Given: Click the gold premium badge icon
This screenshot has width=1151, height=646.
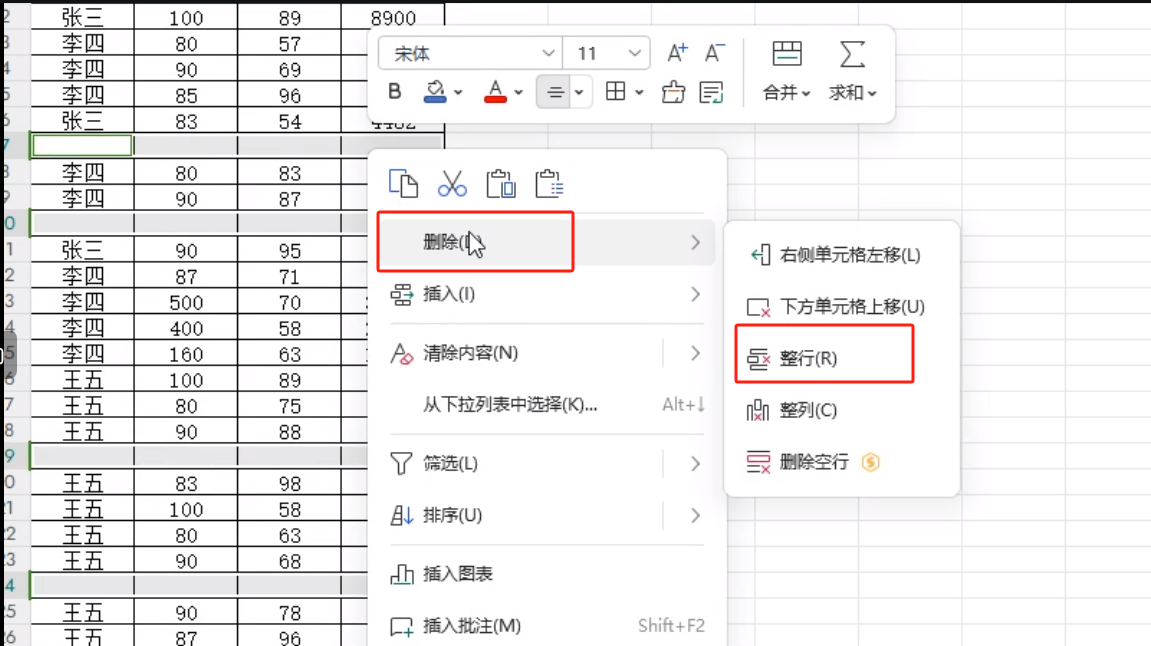Looking at the screenshot, I should pos(871,462).
